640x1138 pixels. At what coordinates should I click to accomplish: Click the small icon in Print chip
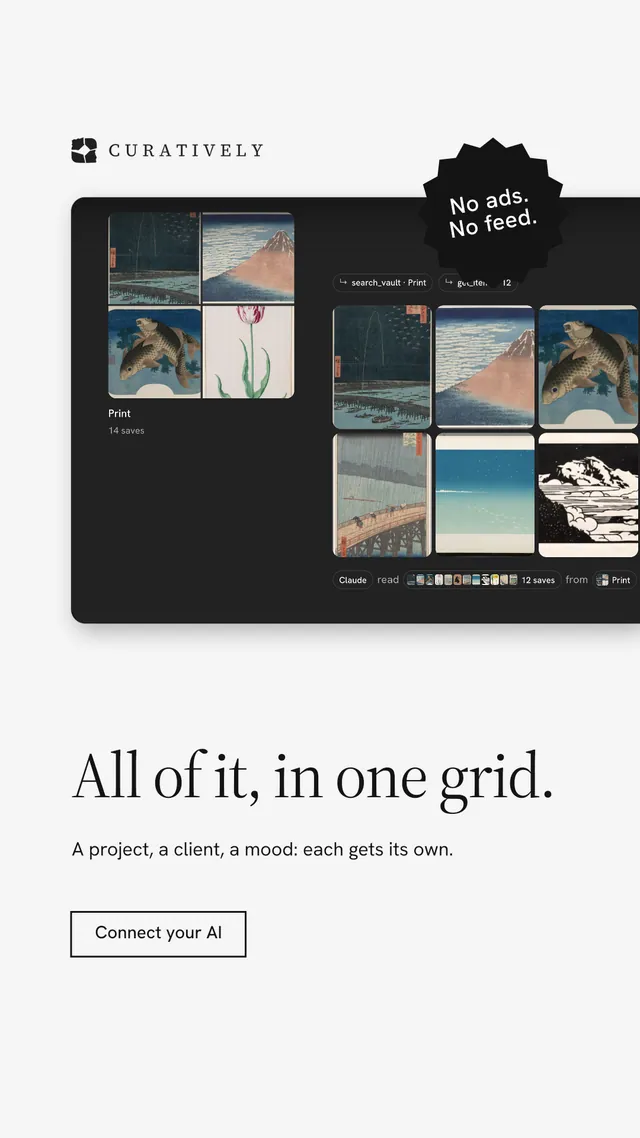602,580
